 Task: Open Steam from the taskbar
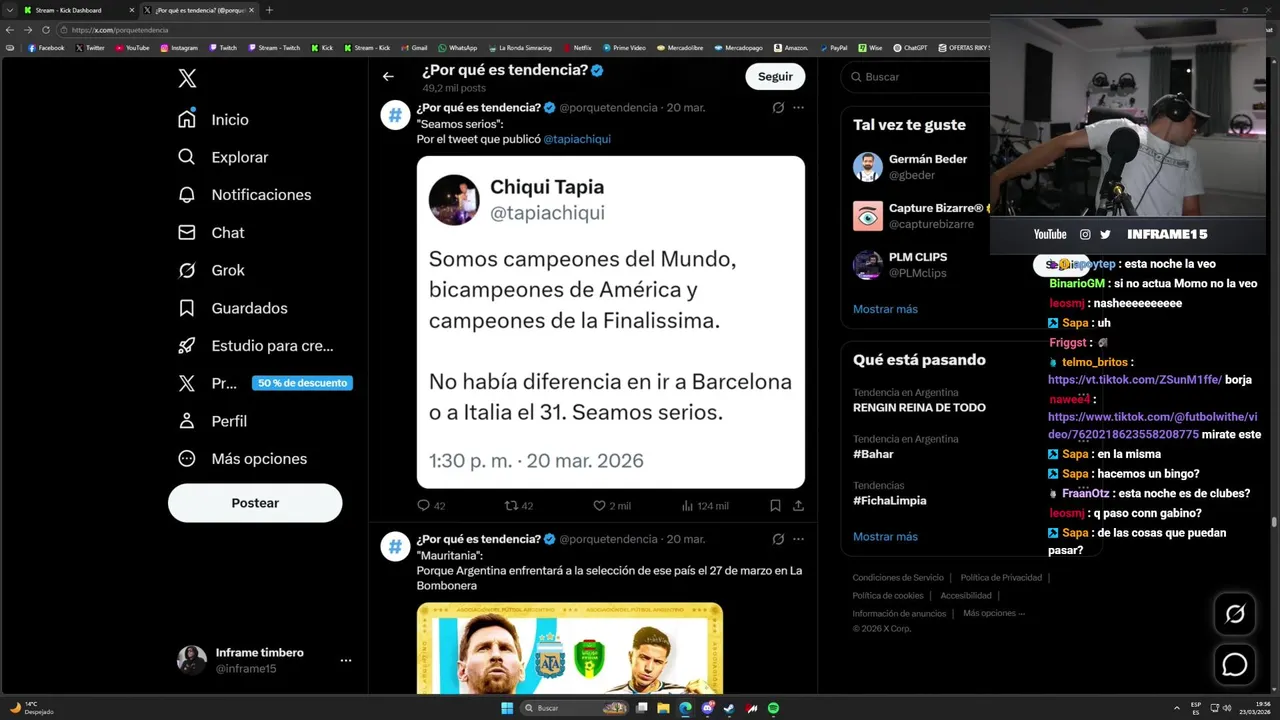[729, 708]
